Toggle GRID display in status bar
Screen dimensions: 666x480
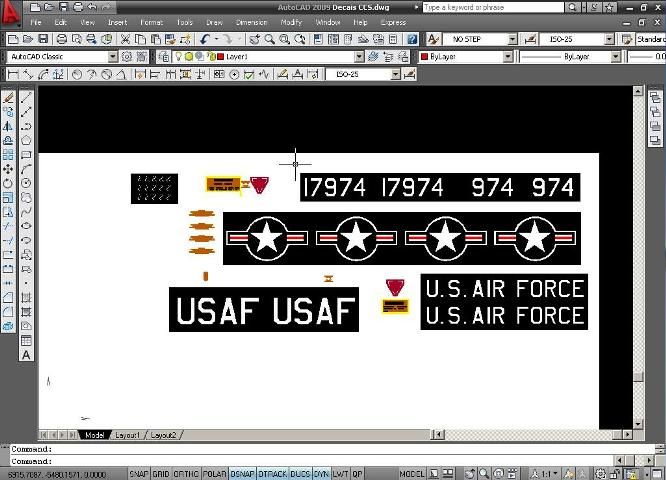(161, 474)
